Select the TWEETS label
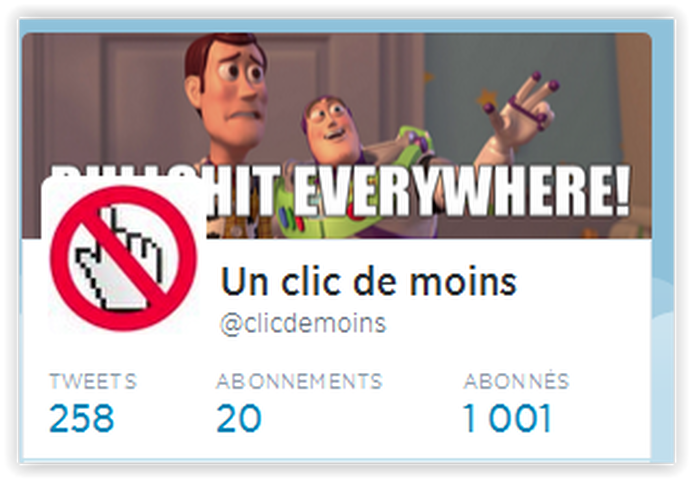The image size is (691, 480). click(93, 381)
